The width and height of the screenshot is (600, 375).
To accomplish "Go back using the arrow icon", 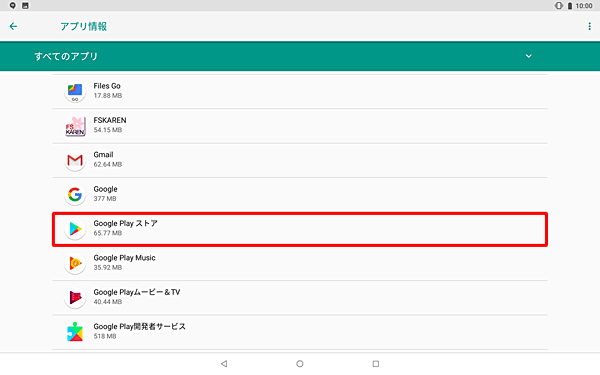I will (x=13, y=26).
